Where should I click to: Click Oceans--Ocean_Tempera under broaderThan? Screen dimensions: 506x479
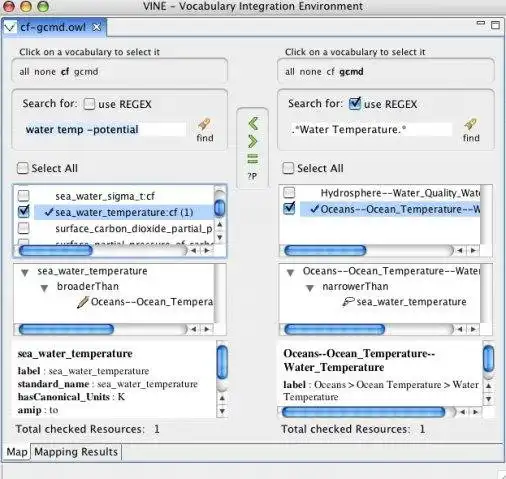pyautogui.click(x=152, y=302)
